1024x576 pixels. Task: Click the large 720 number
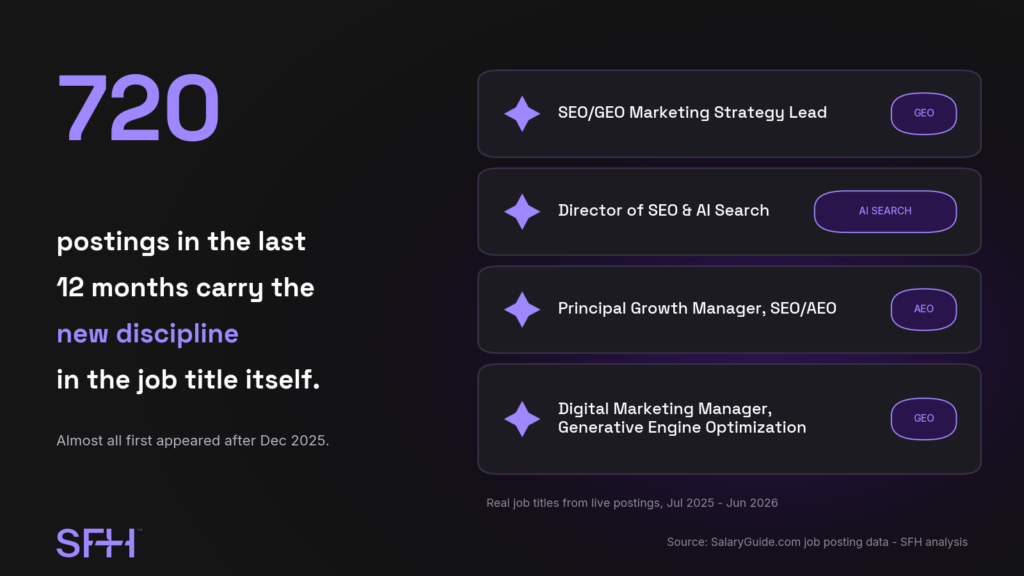click(138, 108)
